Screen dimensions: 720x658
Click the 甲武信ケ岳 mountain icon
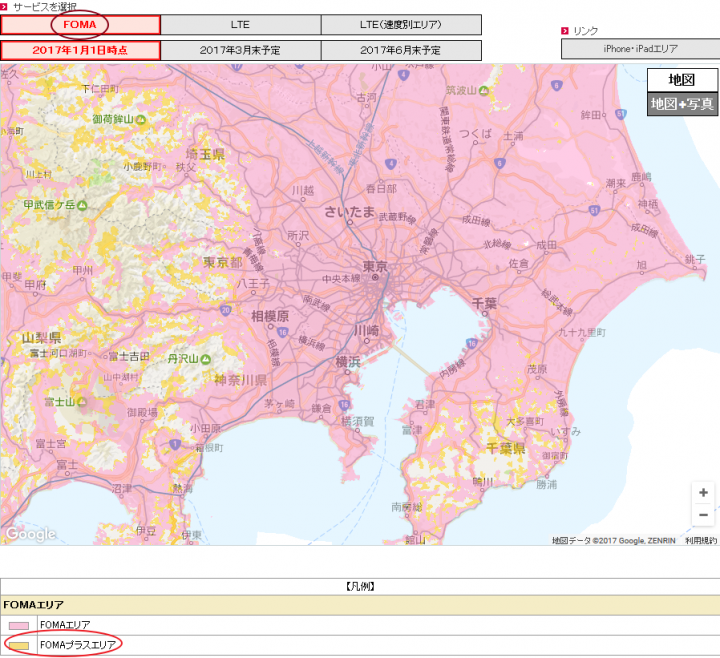pos(82,205)
